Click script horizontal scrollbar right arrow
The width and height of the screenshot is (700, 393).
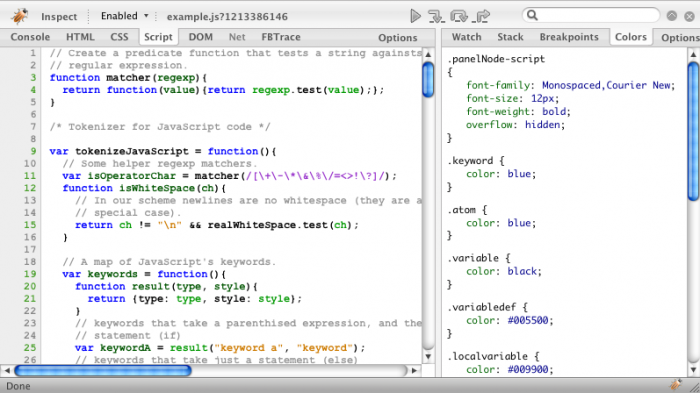414,370
